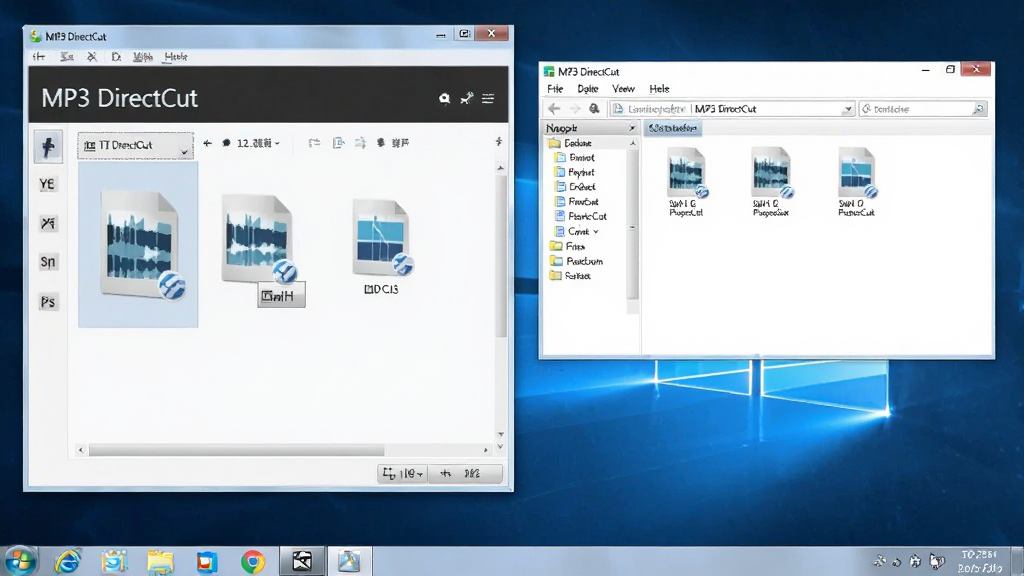Expand the Cavet item chevron in navigation pane

pos(596,232)
